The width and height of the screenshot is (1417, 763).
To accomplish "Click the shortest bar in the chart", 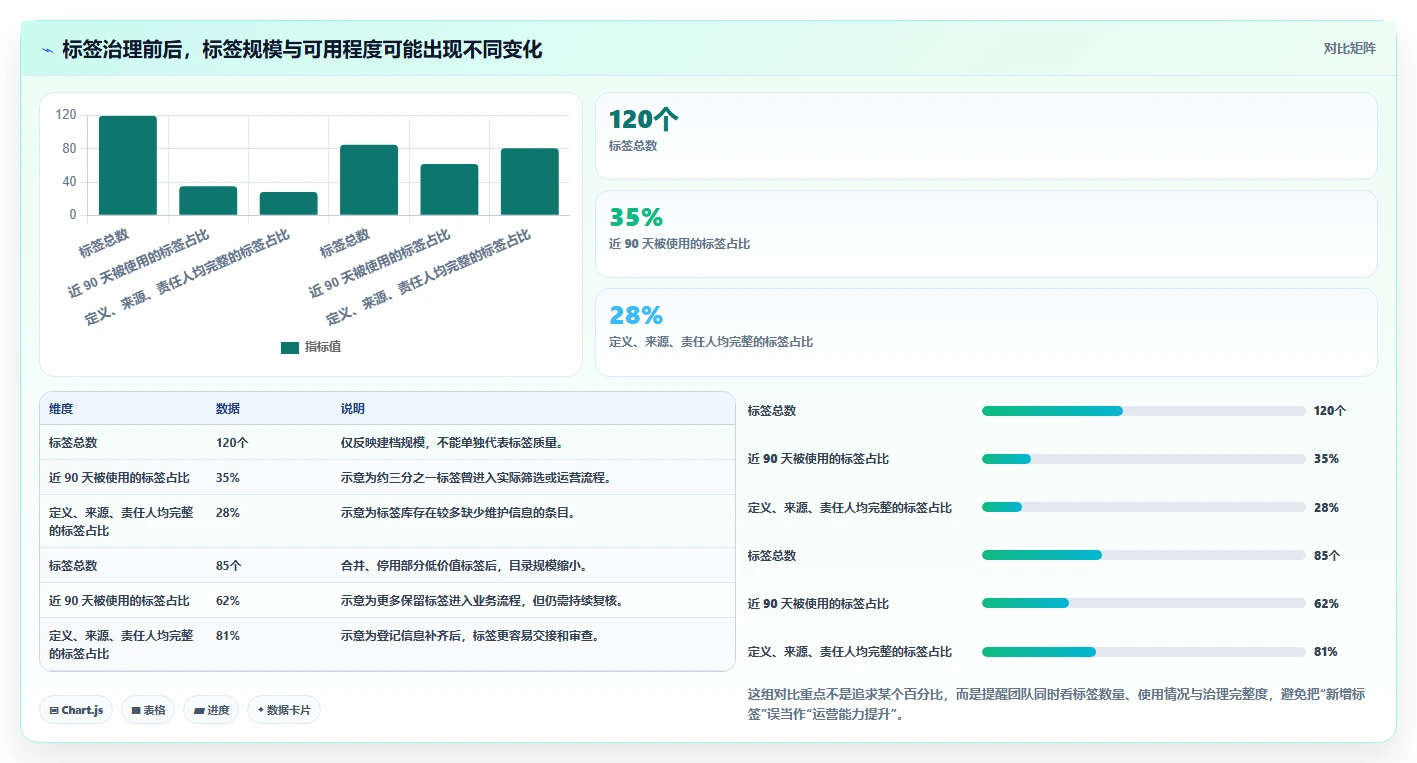I will 289,203.
